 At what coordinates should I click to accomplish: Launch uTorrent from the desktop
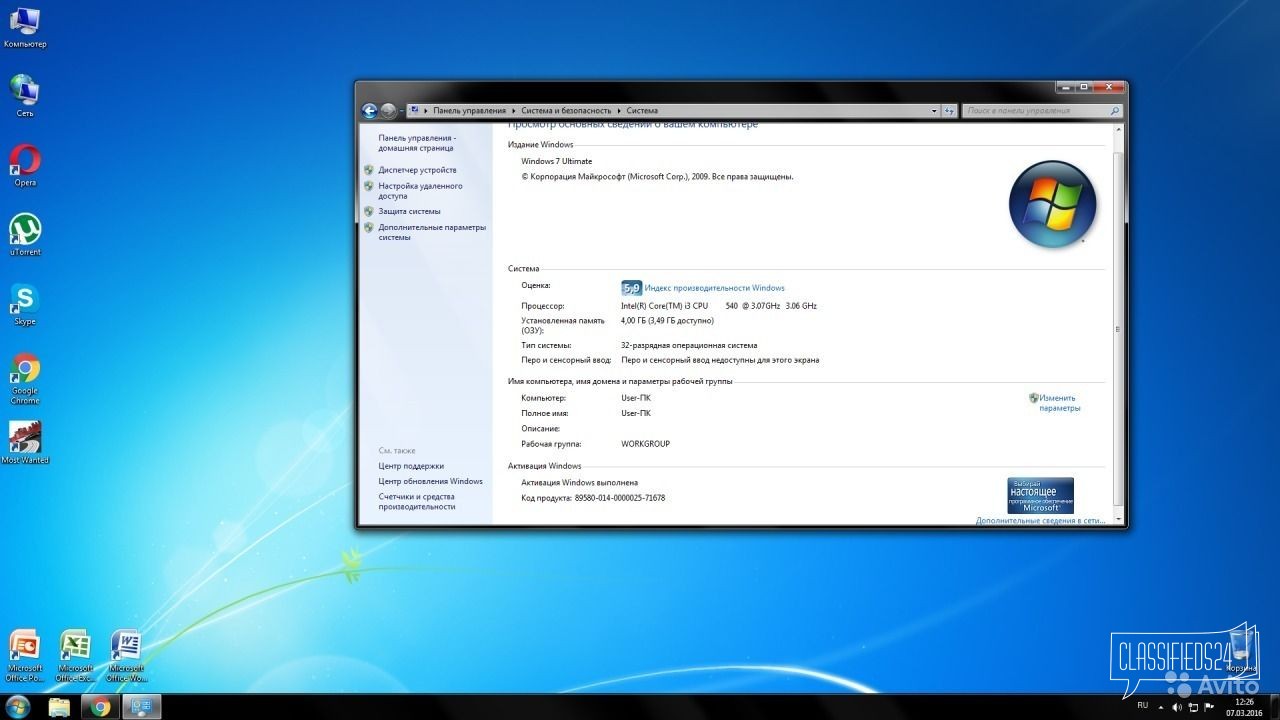(25, 235)
